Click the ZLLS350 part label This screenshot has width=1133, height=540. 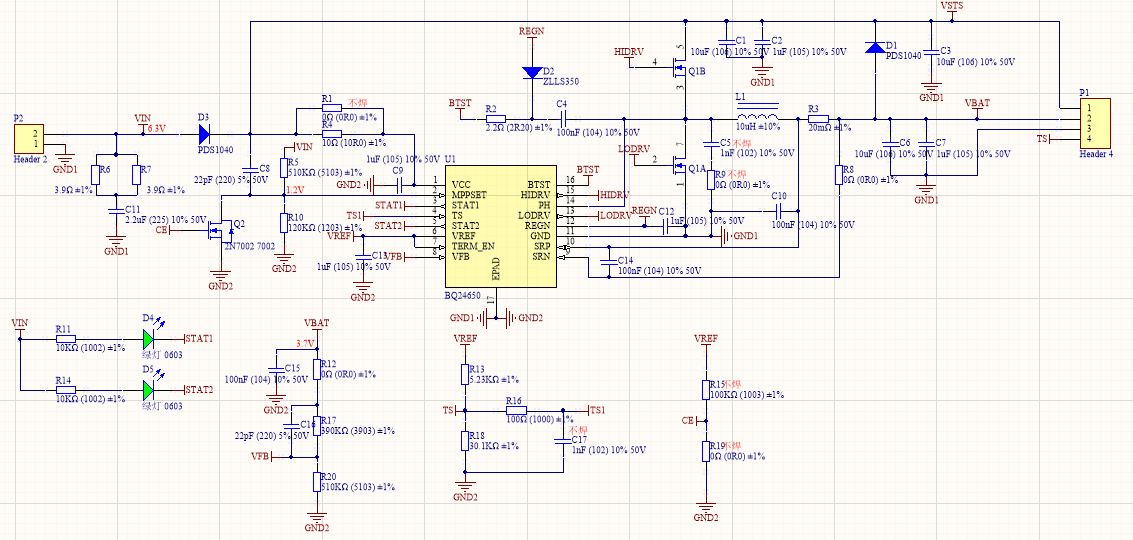coord(562,82)
